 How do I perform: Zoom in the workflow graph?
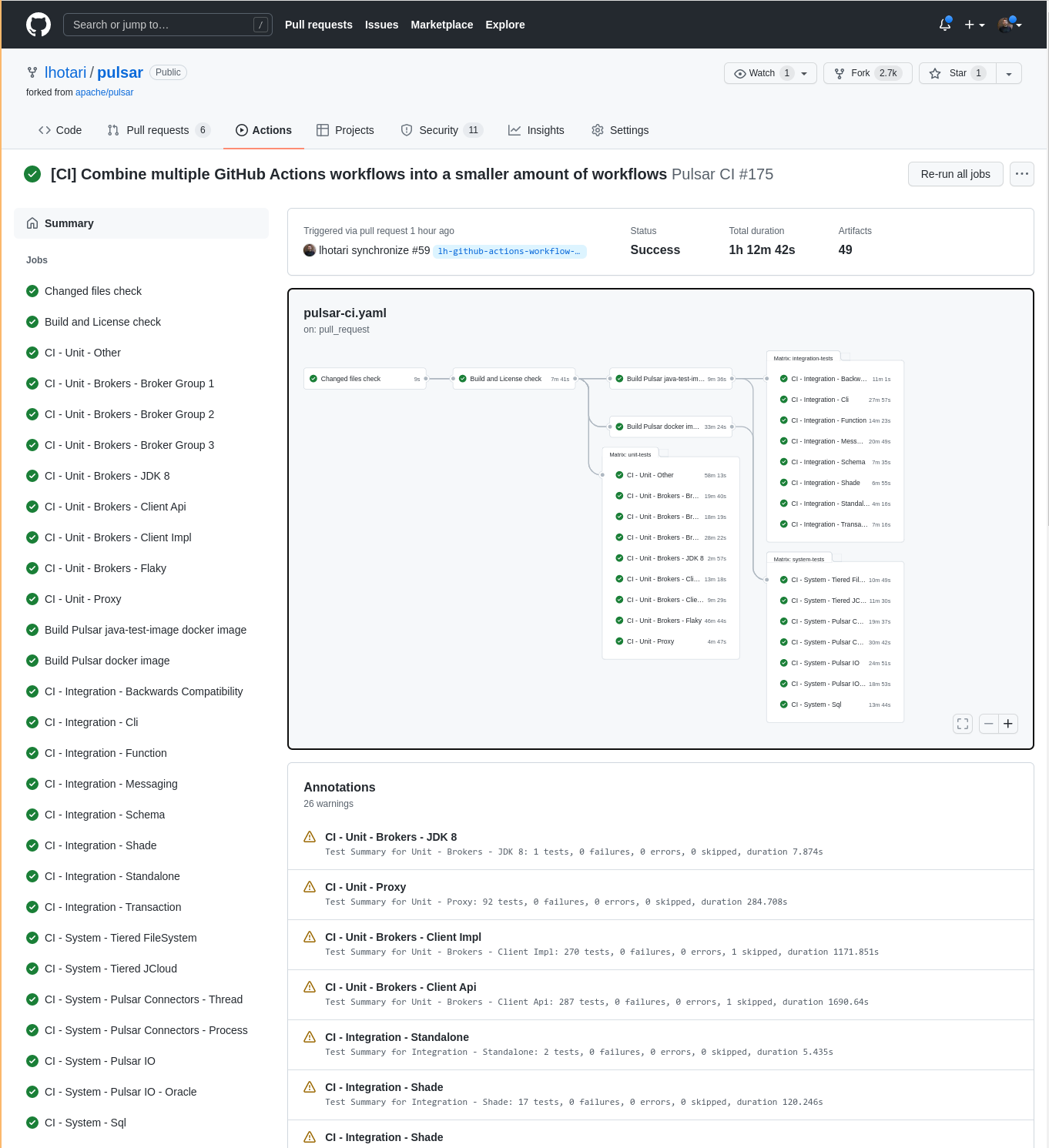1008,724
